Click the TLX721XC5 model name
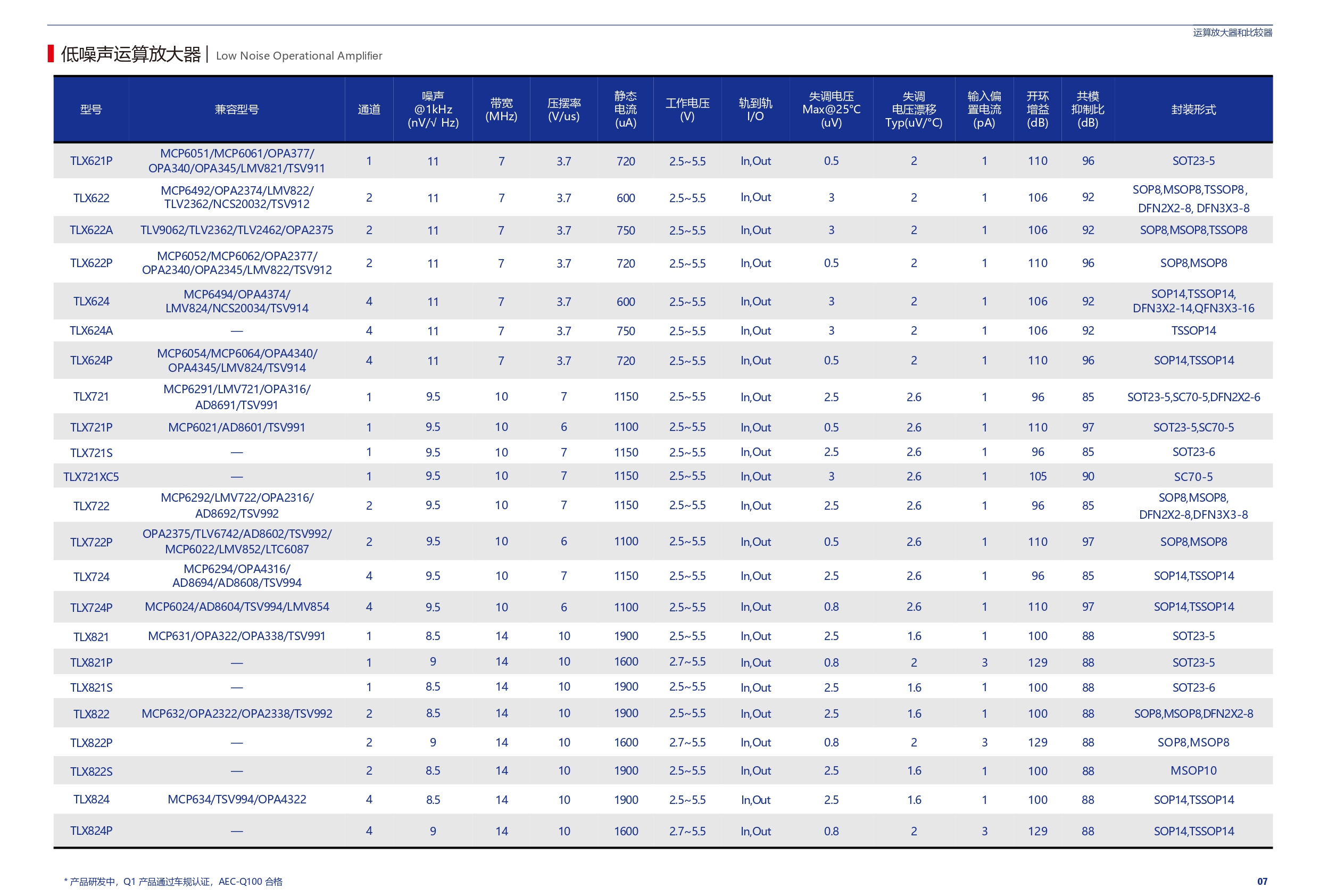 coord(91,477)
